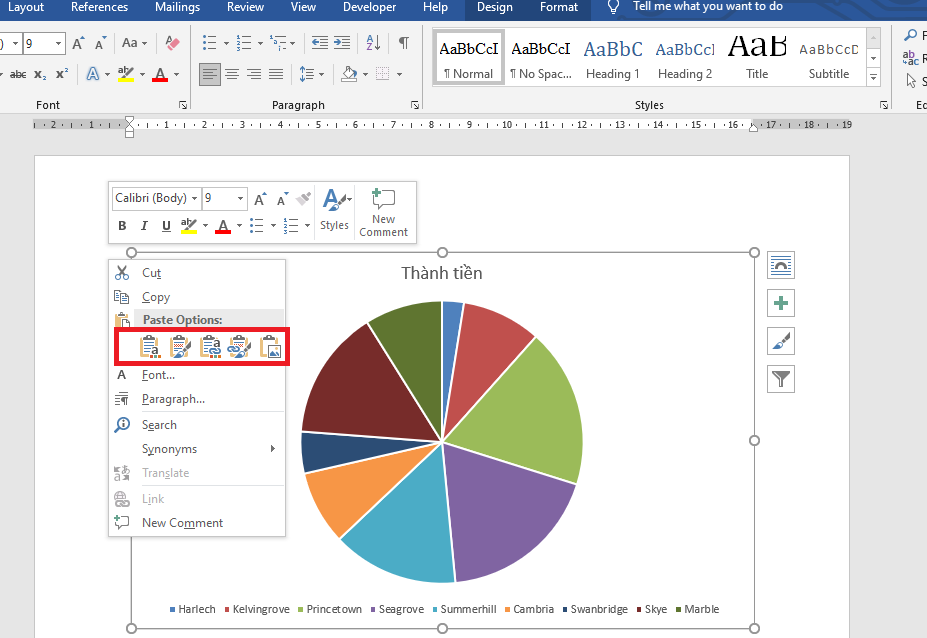
Task: Open the Chart Elements plus button
Action: 781,303
